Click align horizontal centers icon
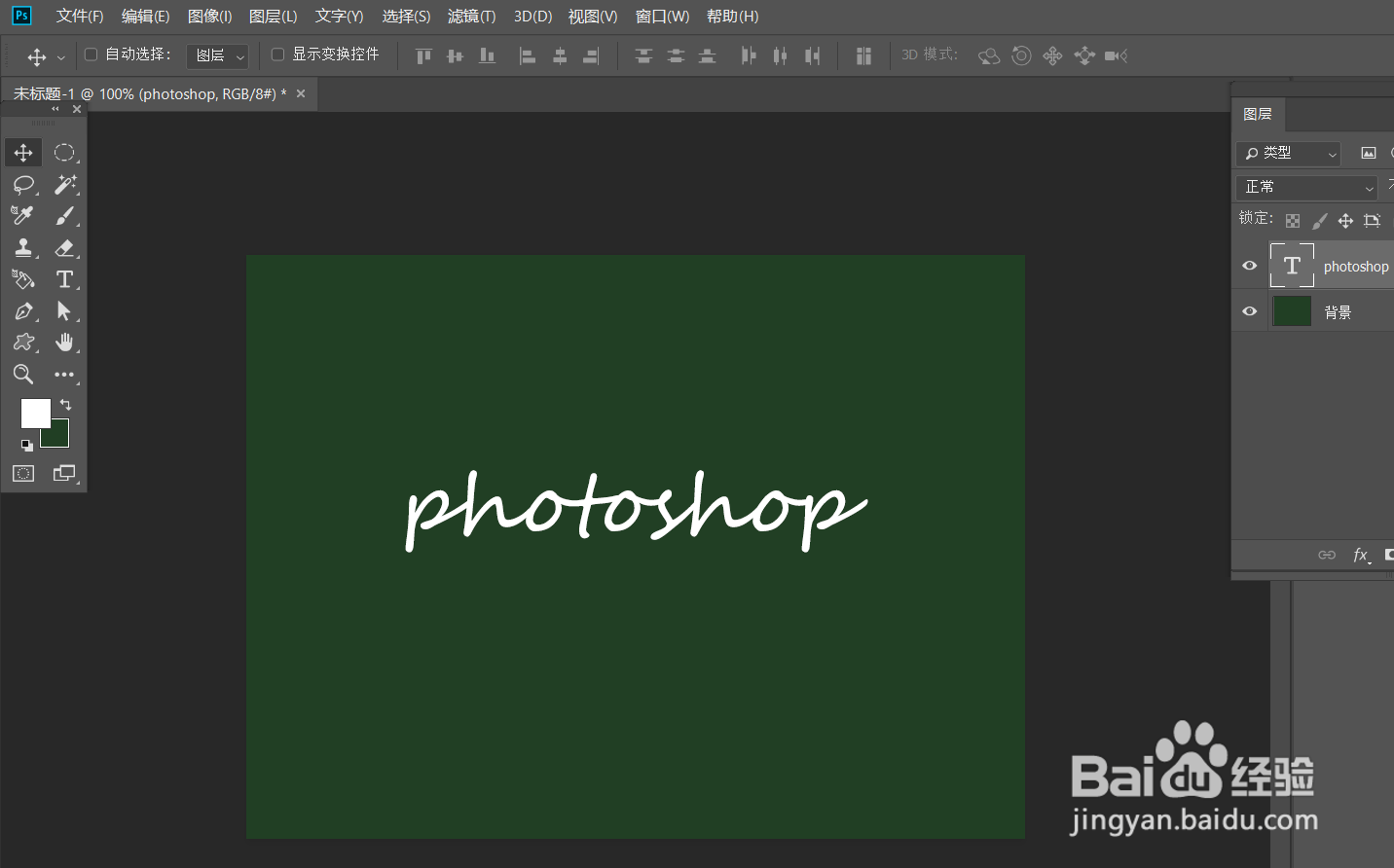The width and height of the screenshot is (1394, 868). (560, 56)
